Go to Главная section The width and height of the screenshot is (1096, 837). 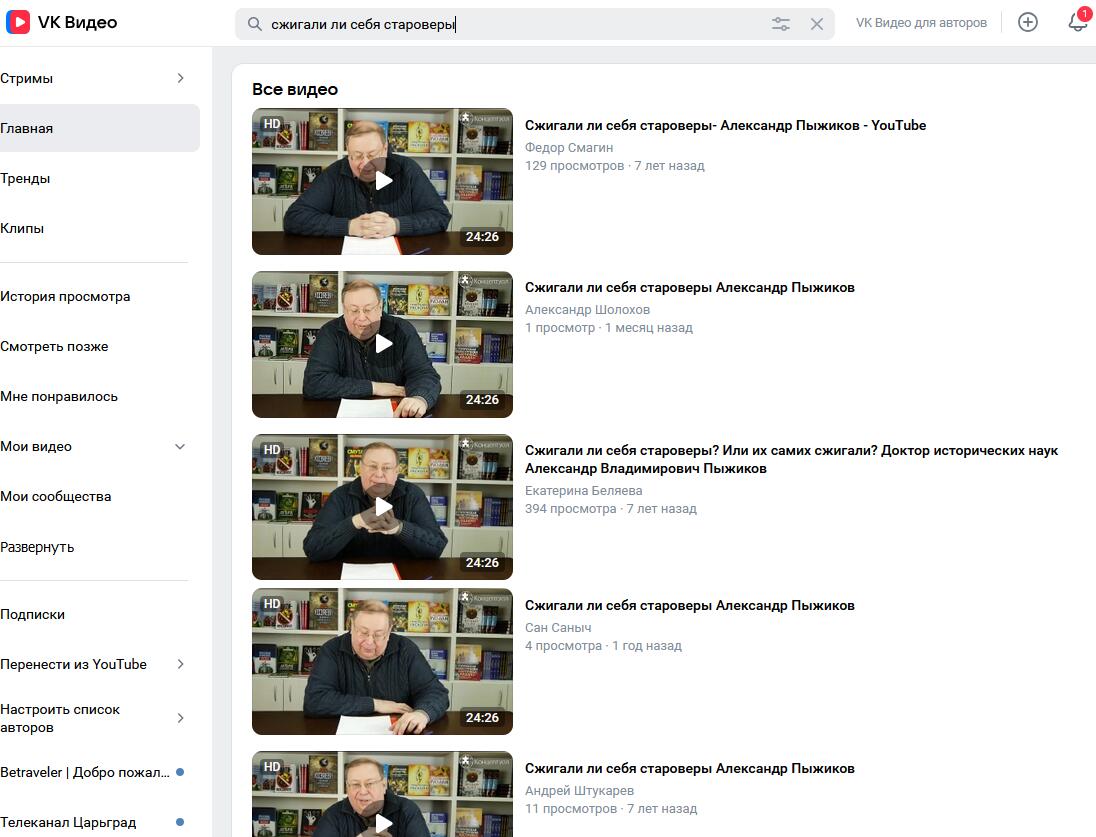coord(100,128)
